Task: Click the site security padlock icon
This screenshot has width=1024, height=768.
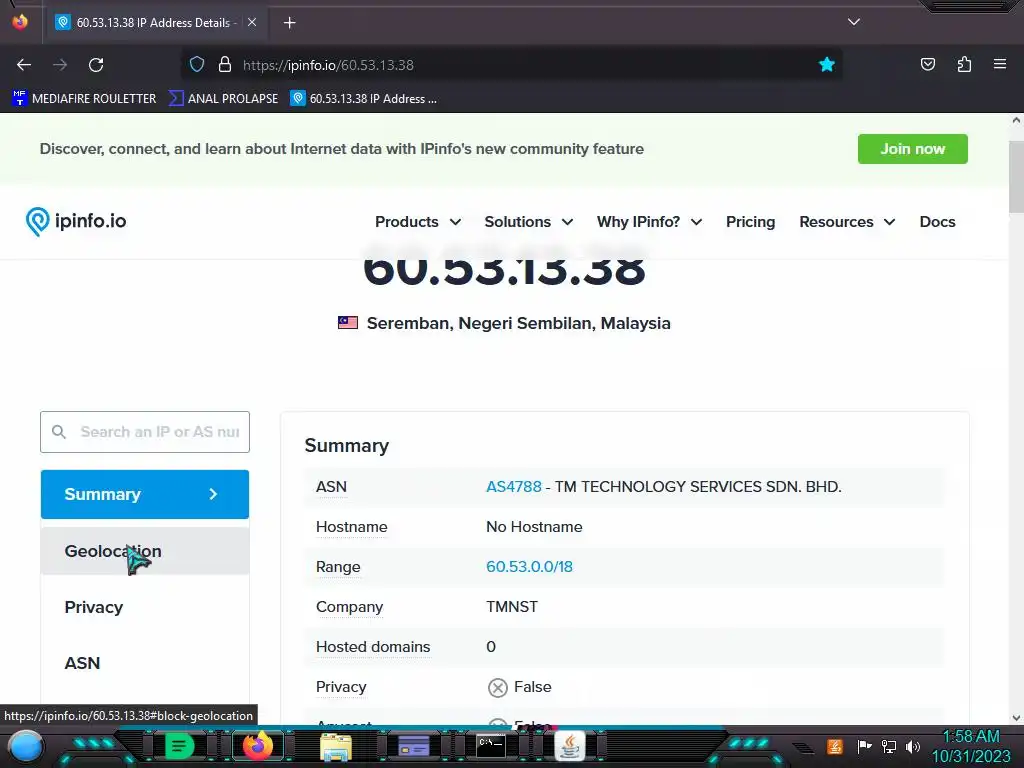Action: click(225, 65)
